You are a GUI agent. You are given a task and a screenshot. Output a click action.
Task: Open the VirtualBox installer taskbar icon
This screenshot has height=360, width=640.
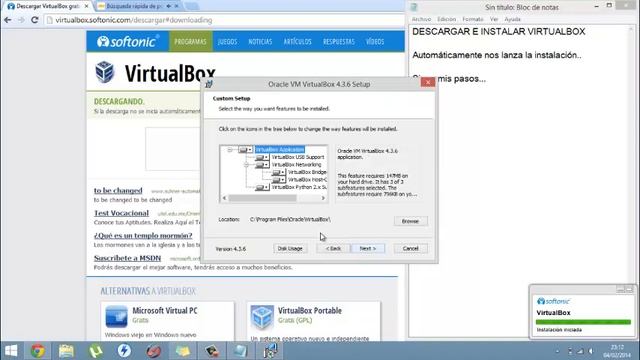coord(270,351)
